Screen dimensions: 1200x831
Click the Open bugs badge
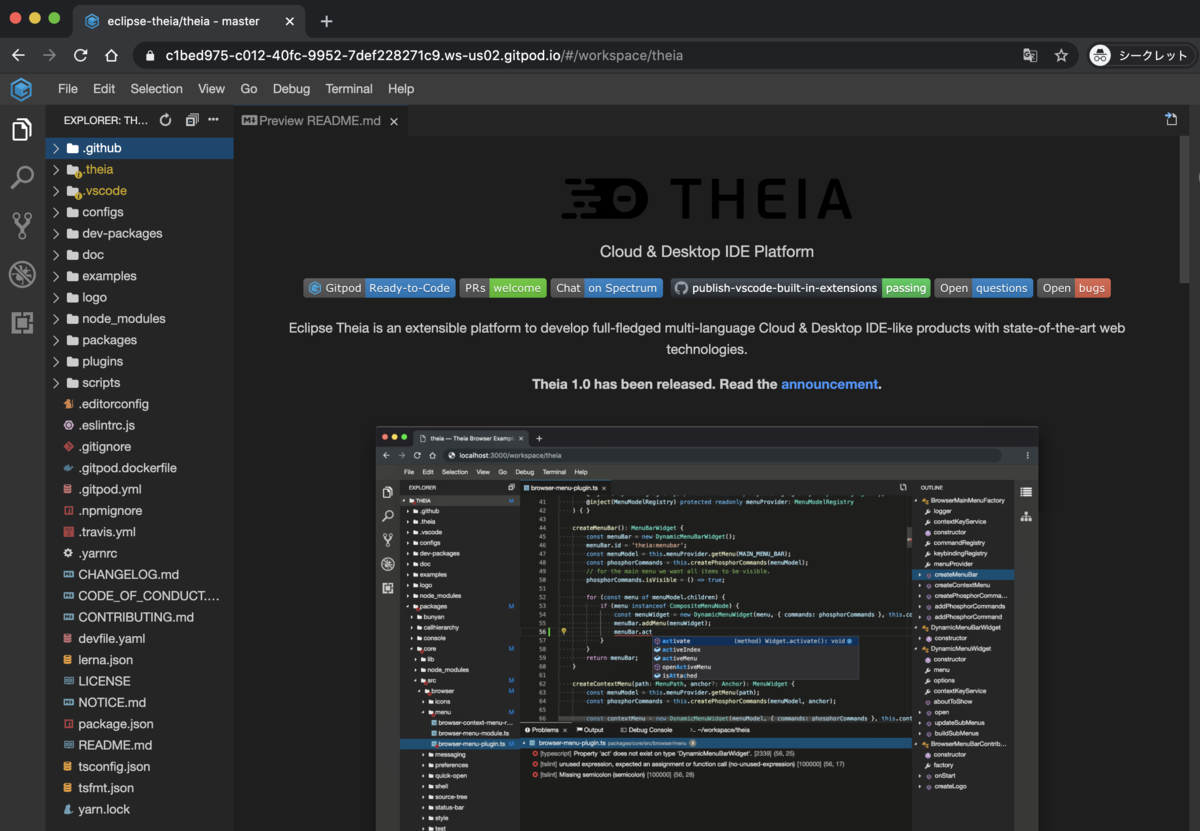pos(1073,288)
